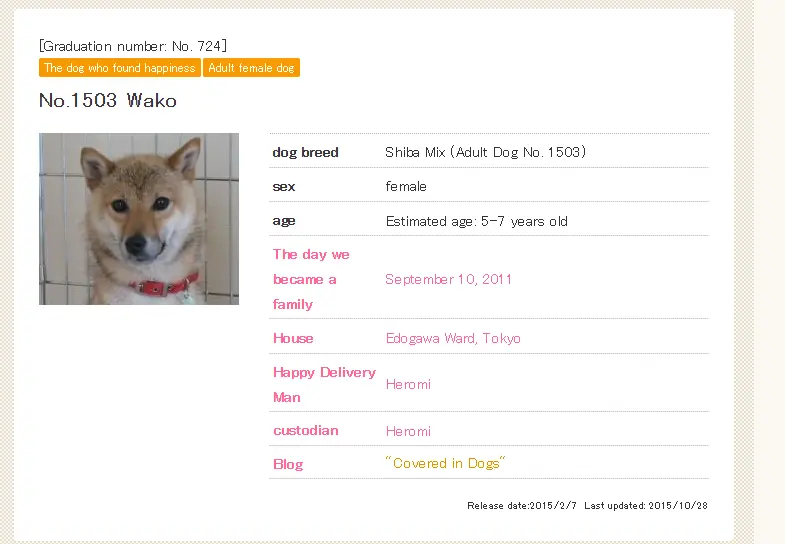This screenshot has width=785, height=544.
Task: Select "The dog who found happiness" tag
Action: [120, 68]
